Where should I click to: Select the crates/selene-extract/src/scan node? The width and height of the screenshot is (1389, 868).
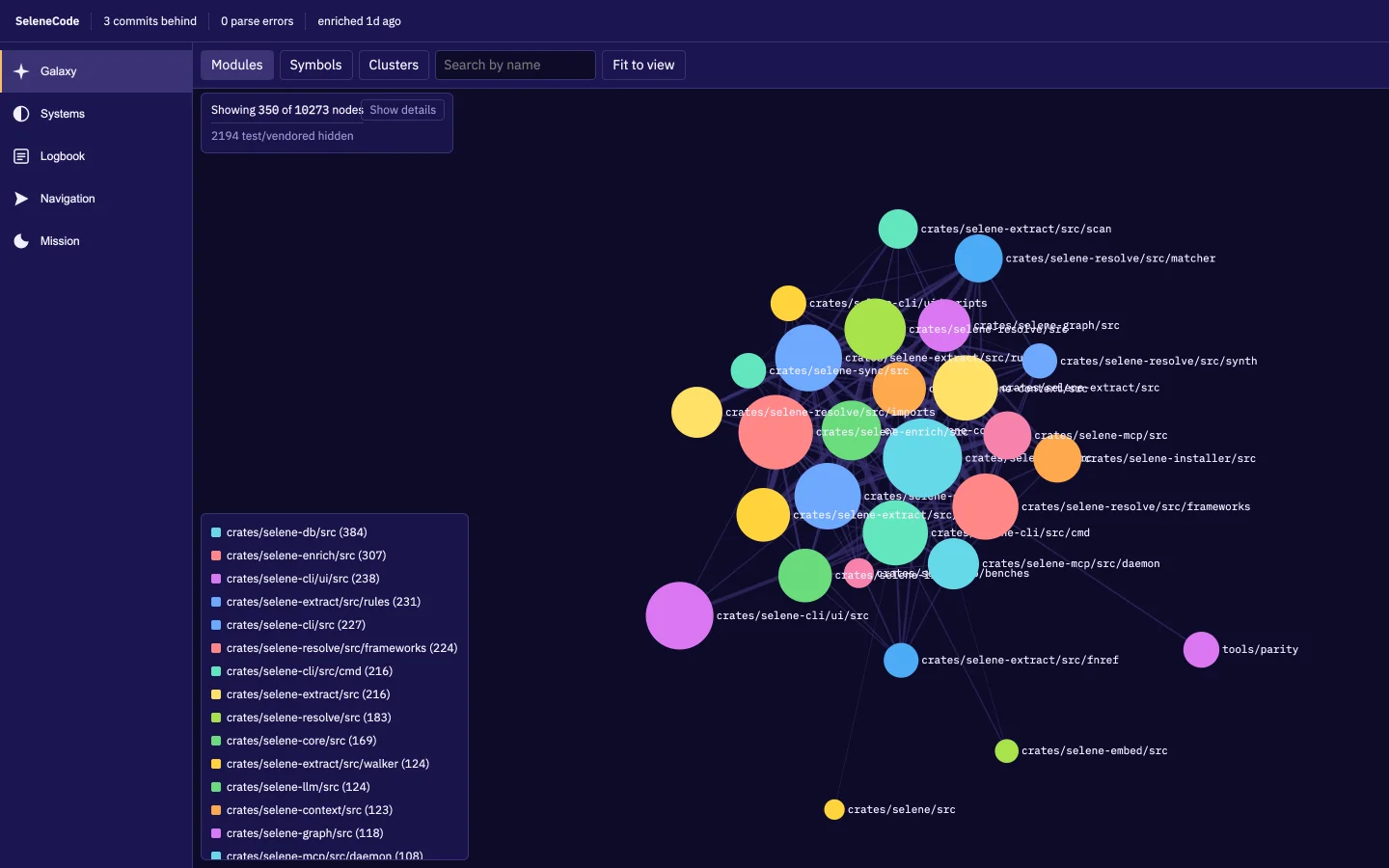tap(898, 229)
